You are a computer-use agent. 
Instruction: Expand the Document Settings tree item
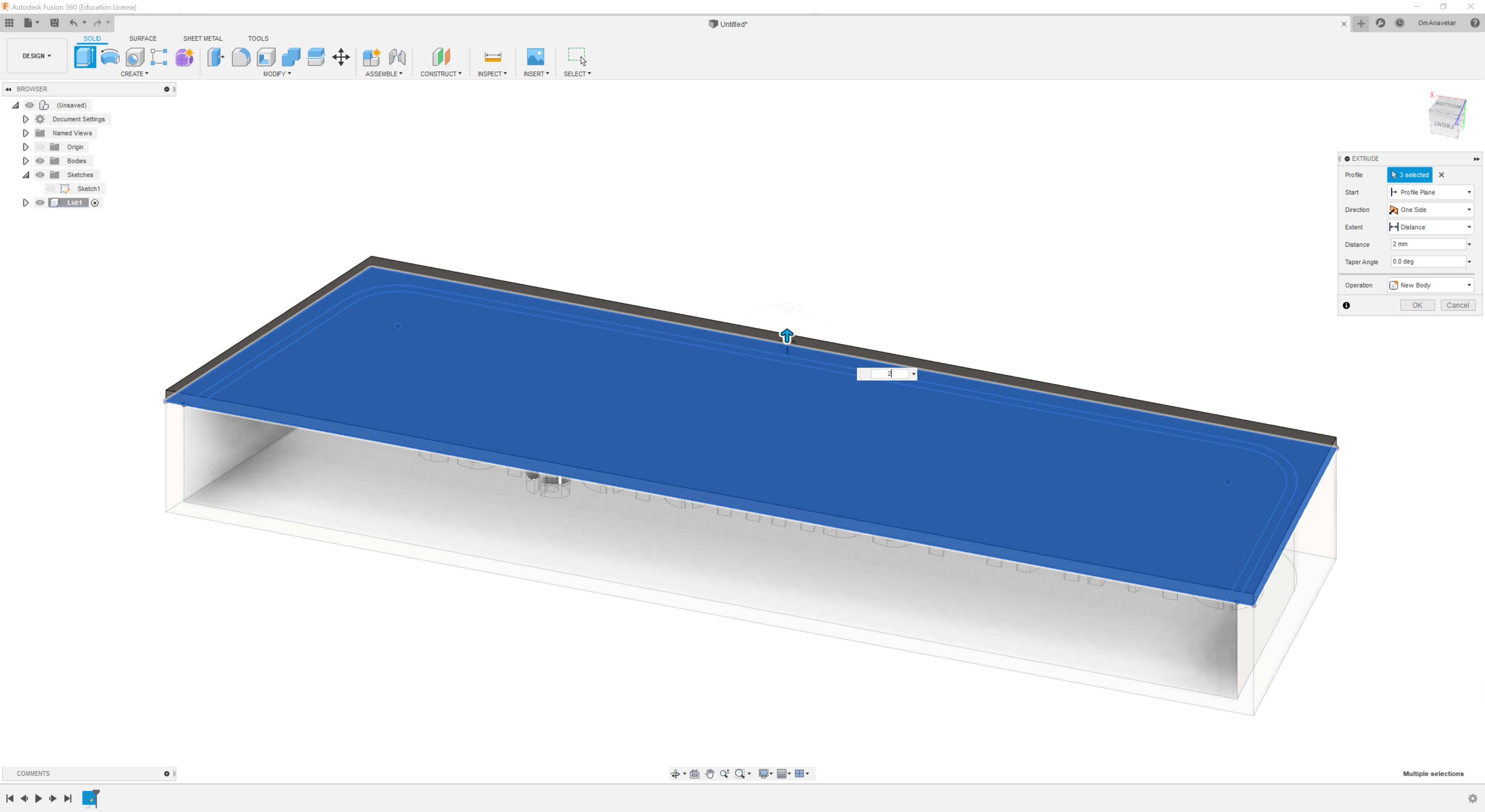click(26, 119)
